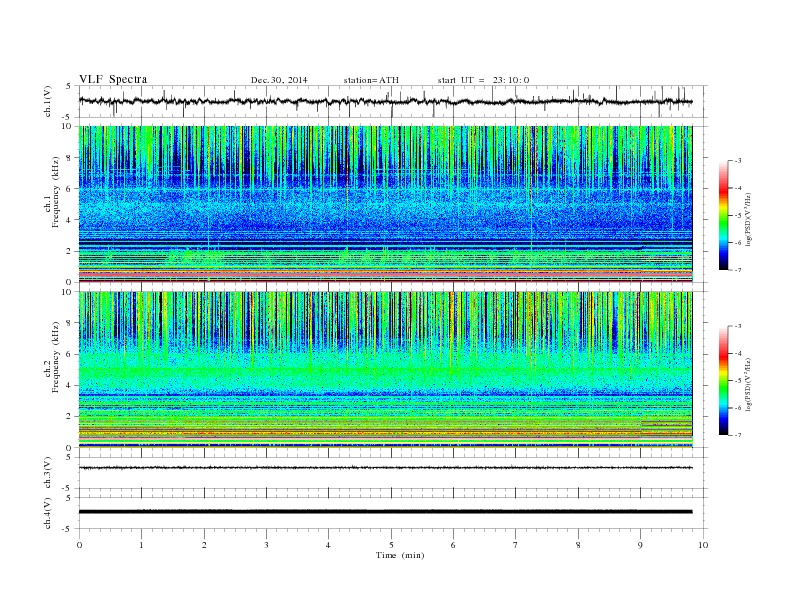This screenshot has width=792, height=612.
Task: Click the "-7" tick on ch.1 color bar
Action: pos(737,270)
